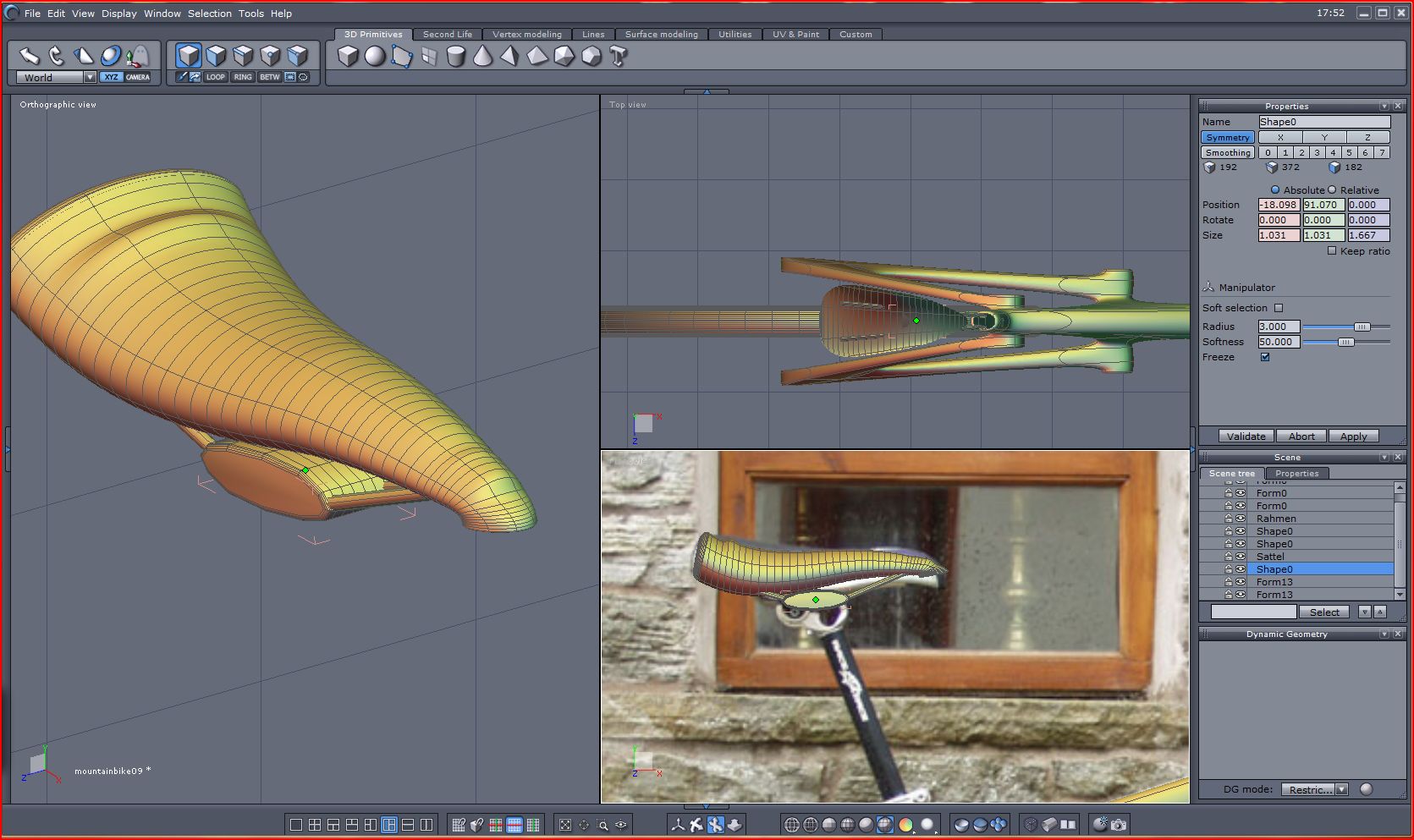1414x840 pixels.
Task: Adjust the Radius slider handle
Action: click(1362, 327)
